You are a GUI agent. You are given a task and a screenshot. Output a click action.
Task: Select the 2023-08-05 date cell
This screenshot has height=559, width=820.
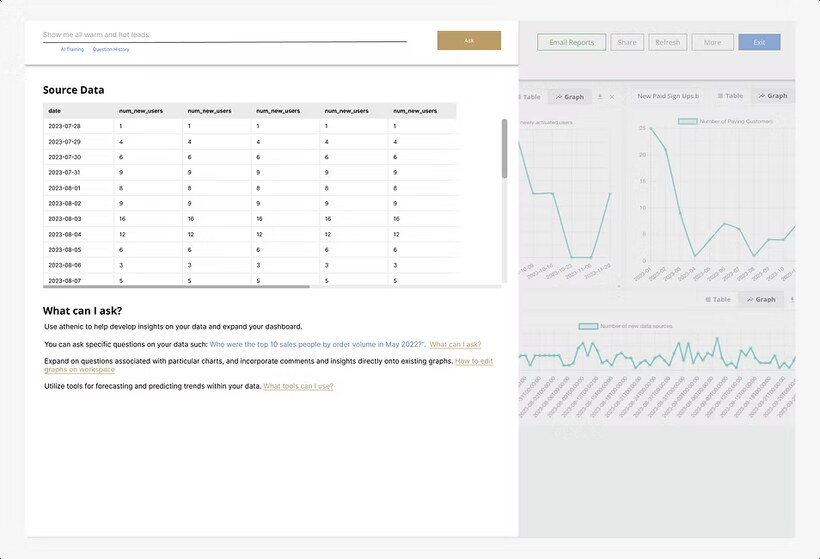[78, 249]
